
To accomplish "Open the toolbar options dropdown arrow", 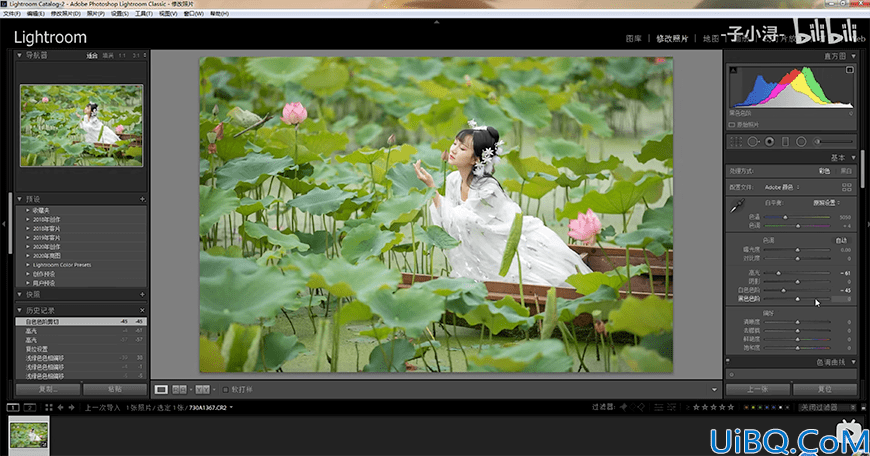I will pos(714,390).
